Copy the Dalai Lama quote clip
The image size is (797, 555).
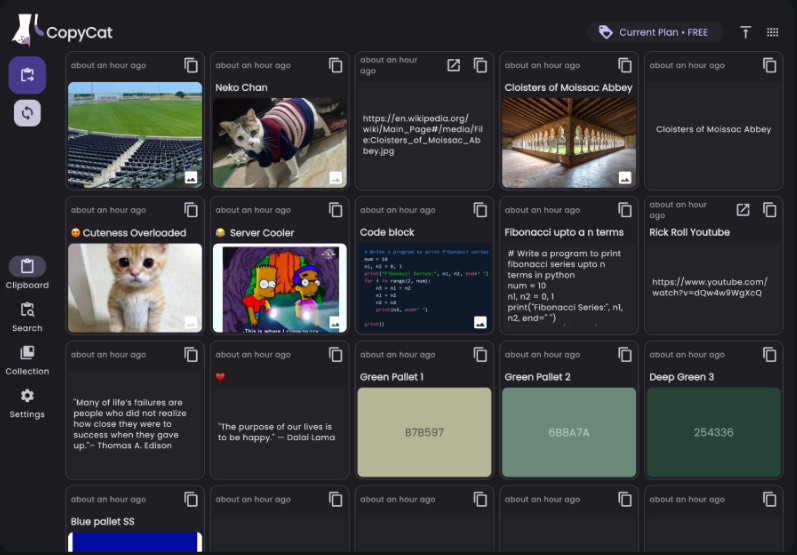pyautogui.click(x=335, y=355)
